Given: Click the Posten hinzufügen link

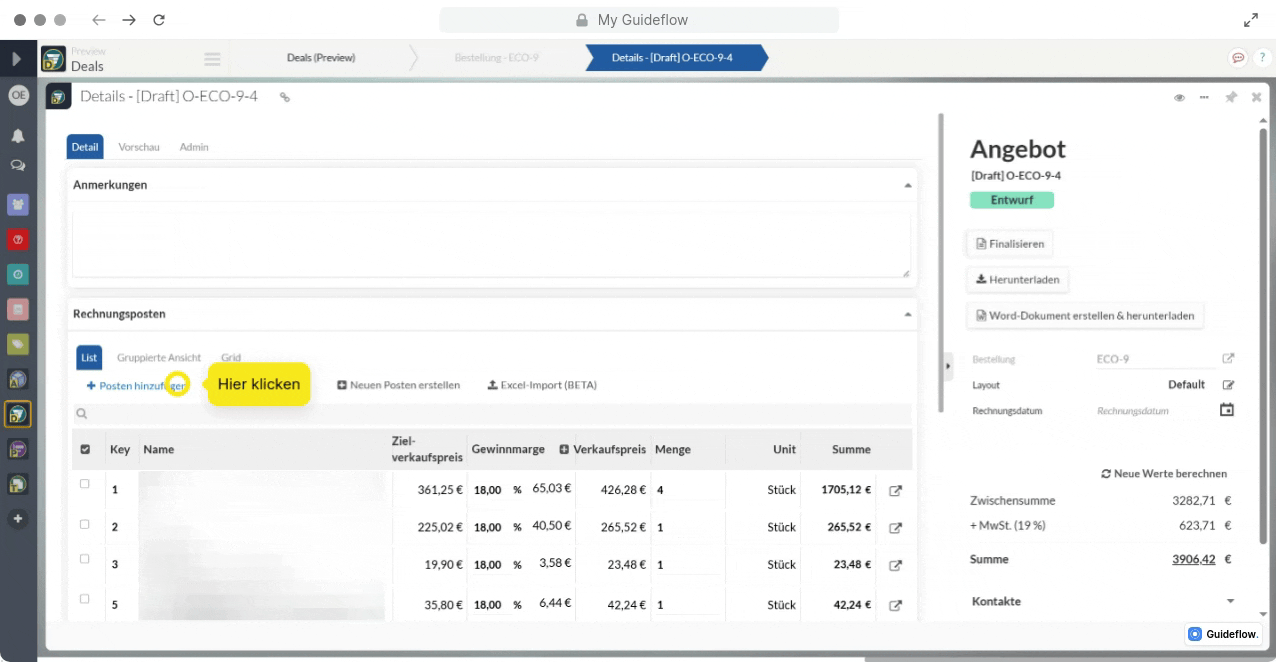Looking at the screenshot, I should pyautogui.click(x=136, y=385).
